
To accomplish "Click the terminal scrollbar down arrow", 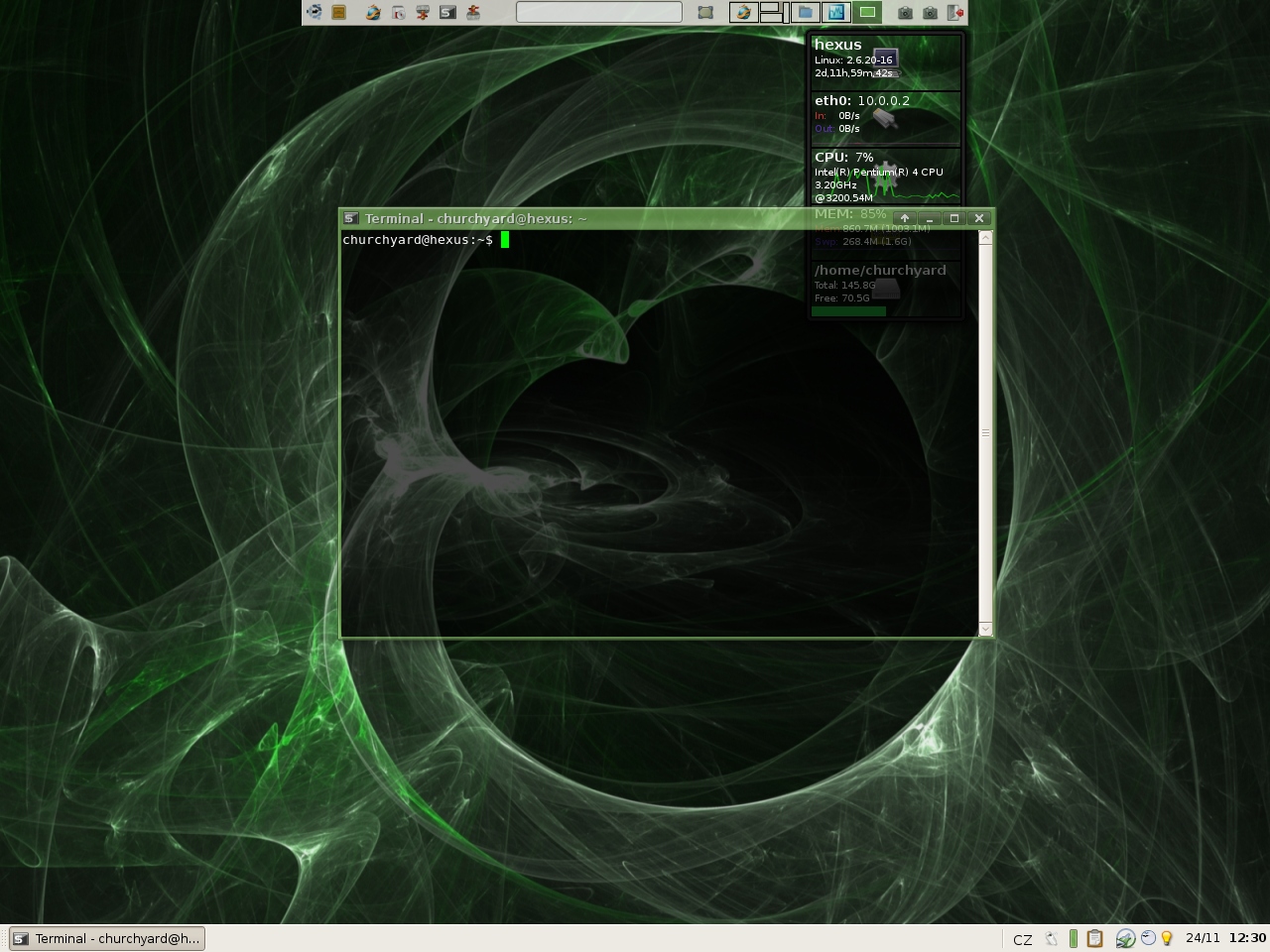I will coord(985,629).
